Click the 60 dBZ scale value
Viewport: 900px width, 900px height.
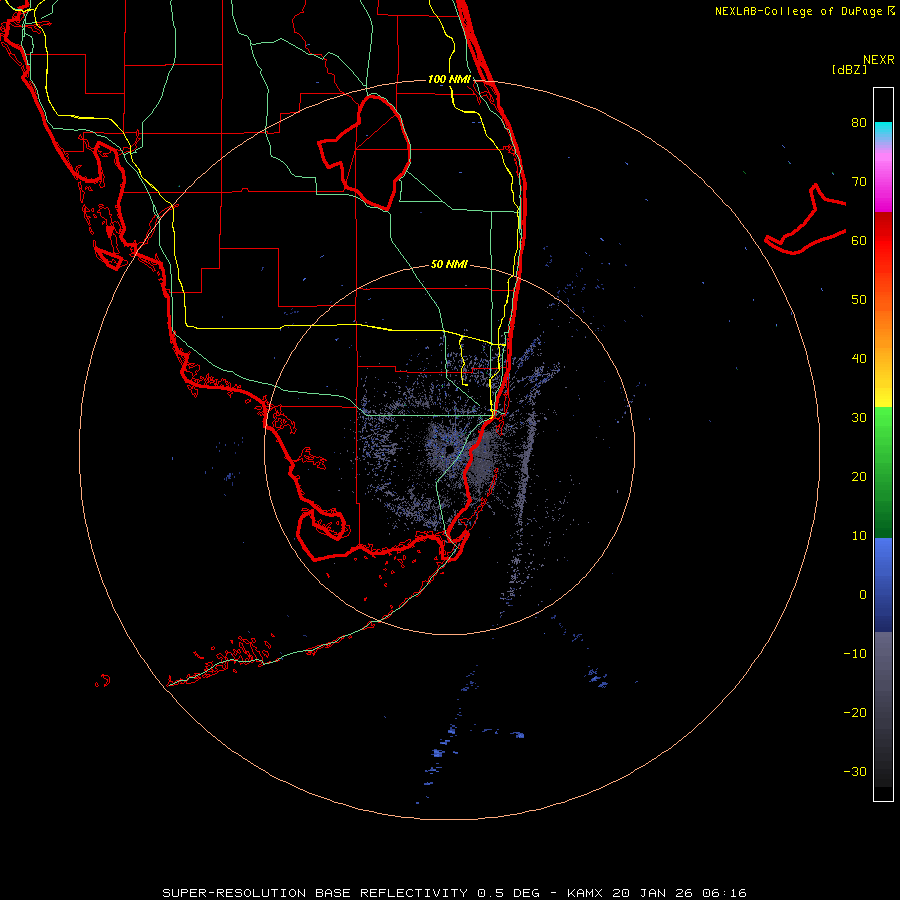click(x=859, y=240)
